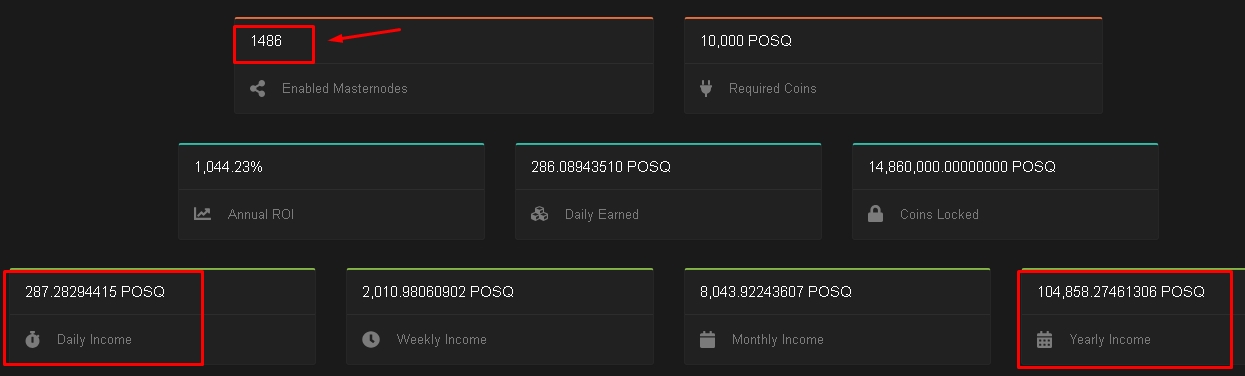Click the Daily Earned label
1245x376 pixels.
pyautogui.click(x=602, y=214)
